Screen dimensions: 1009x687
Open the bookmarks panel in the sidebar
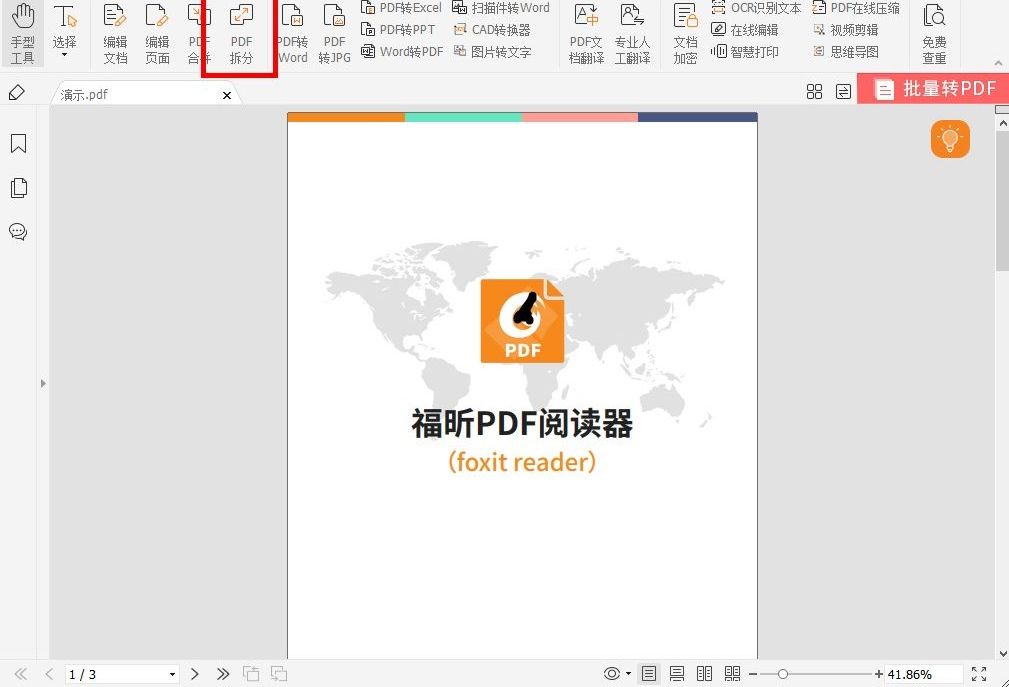click(18, 143)
